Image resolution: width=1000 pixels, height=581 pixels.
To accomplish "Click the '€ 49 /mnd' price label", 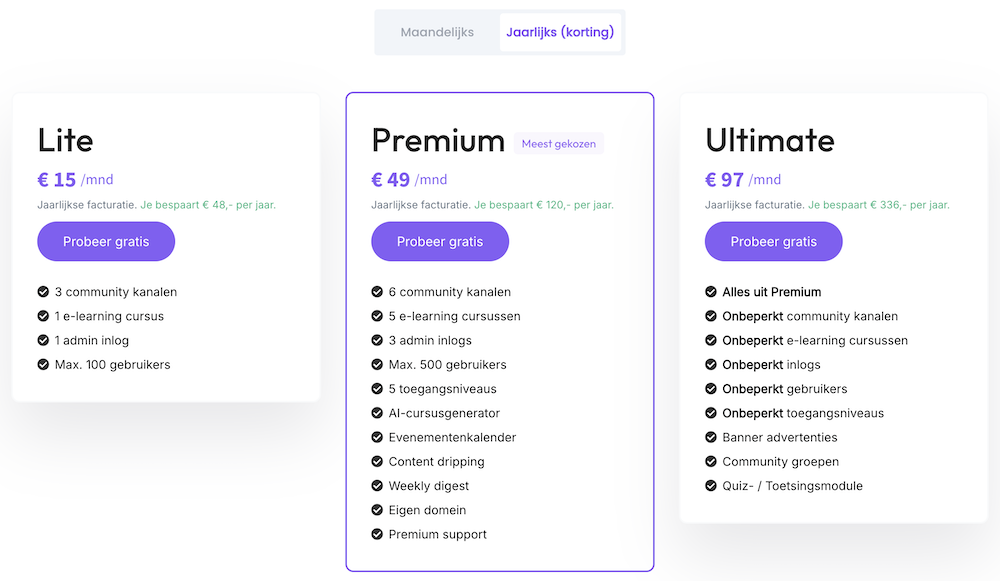I will coord(408,179).
